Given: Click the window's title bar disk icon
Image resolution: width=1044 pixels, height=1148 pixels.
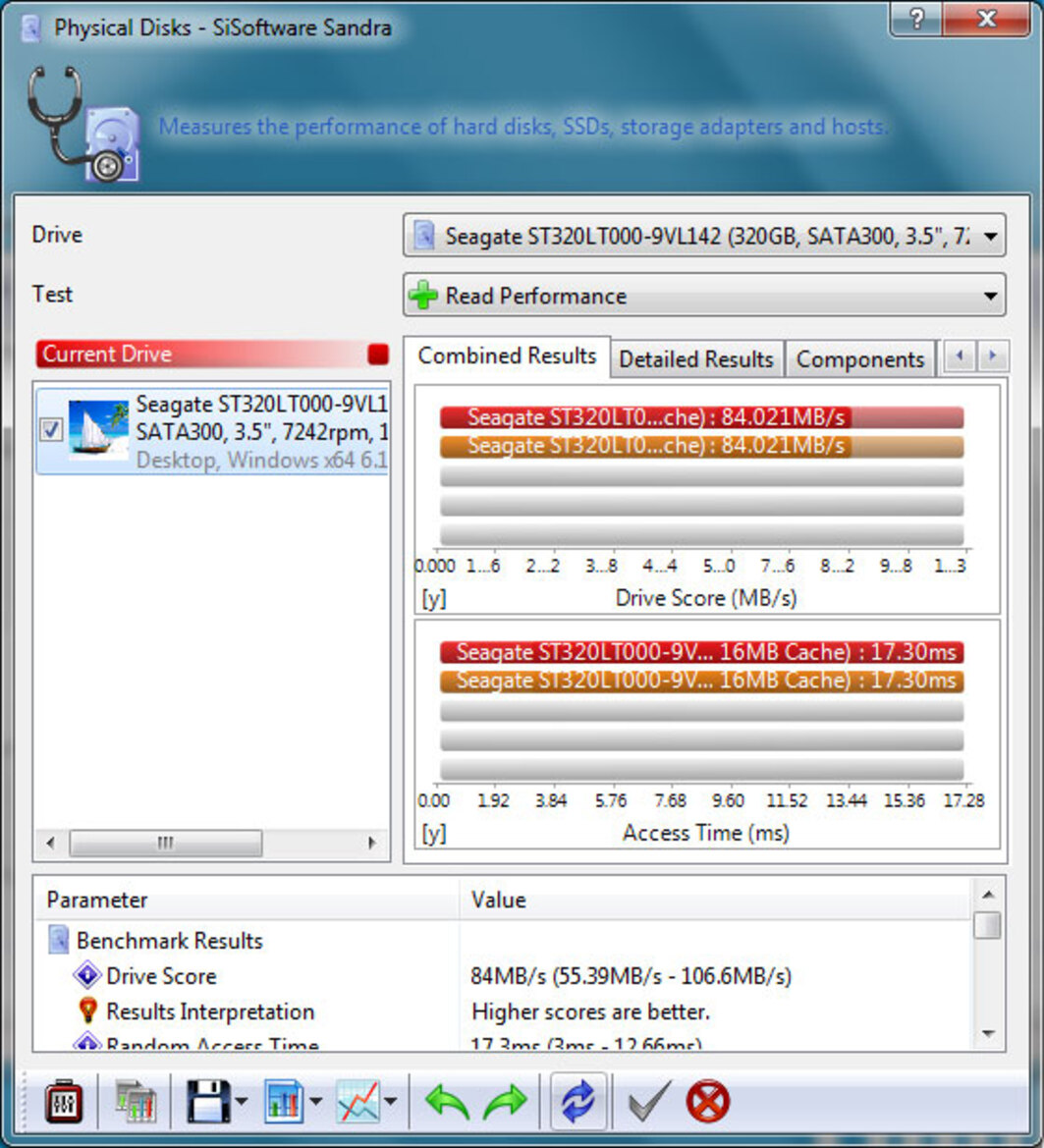Looking at the screenshot, I should pyautogui.click(x=30, y=27).
